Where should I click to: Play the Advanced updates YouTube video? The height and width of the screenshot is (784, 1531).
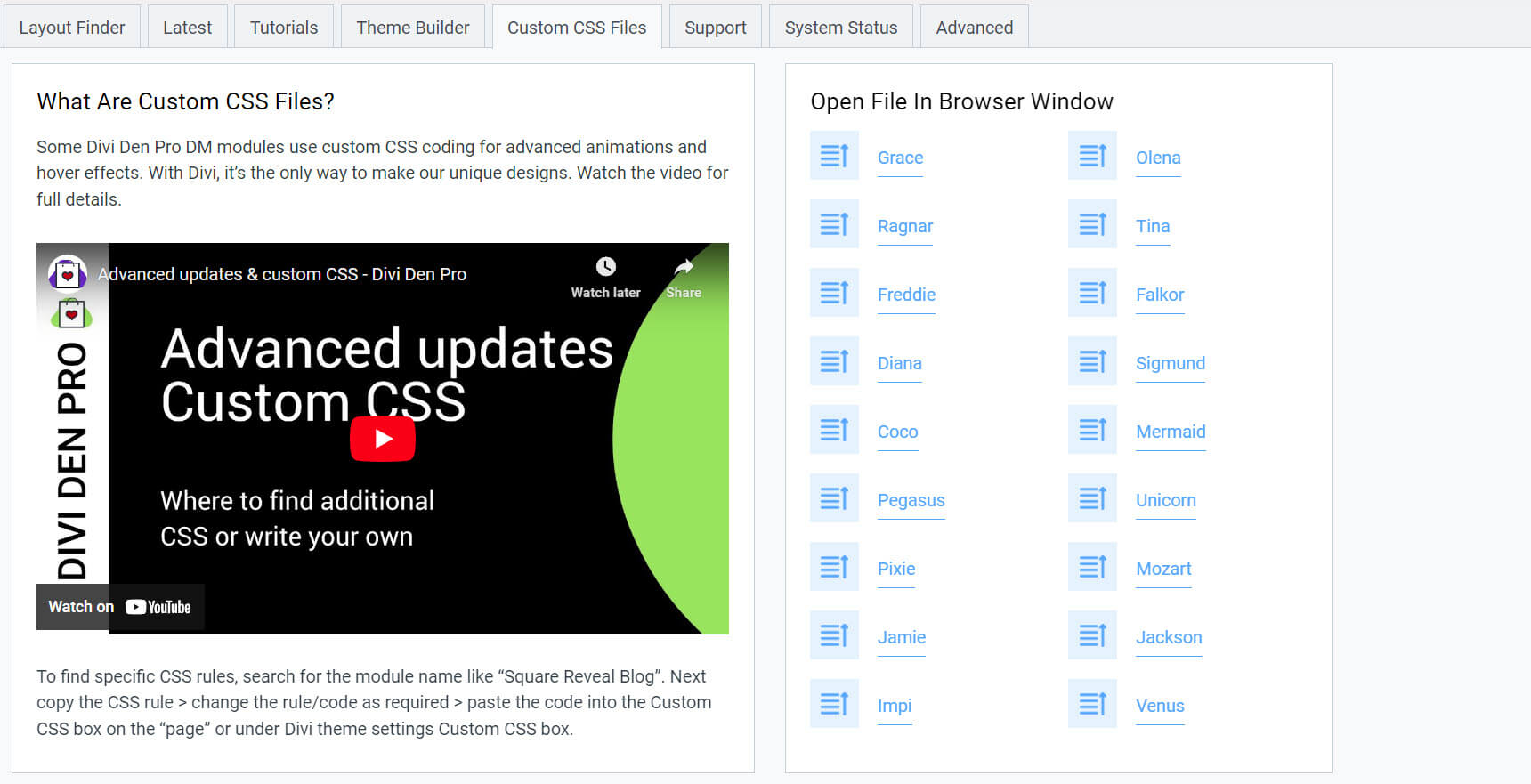point(383,439)
